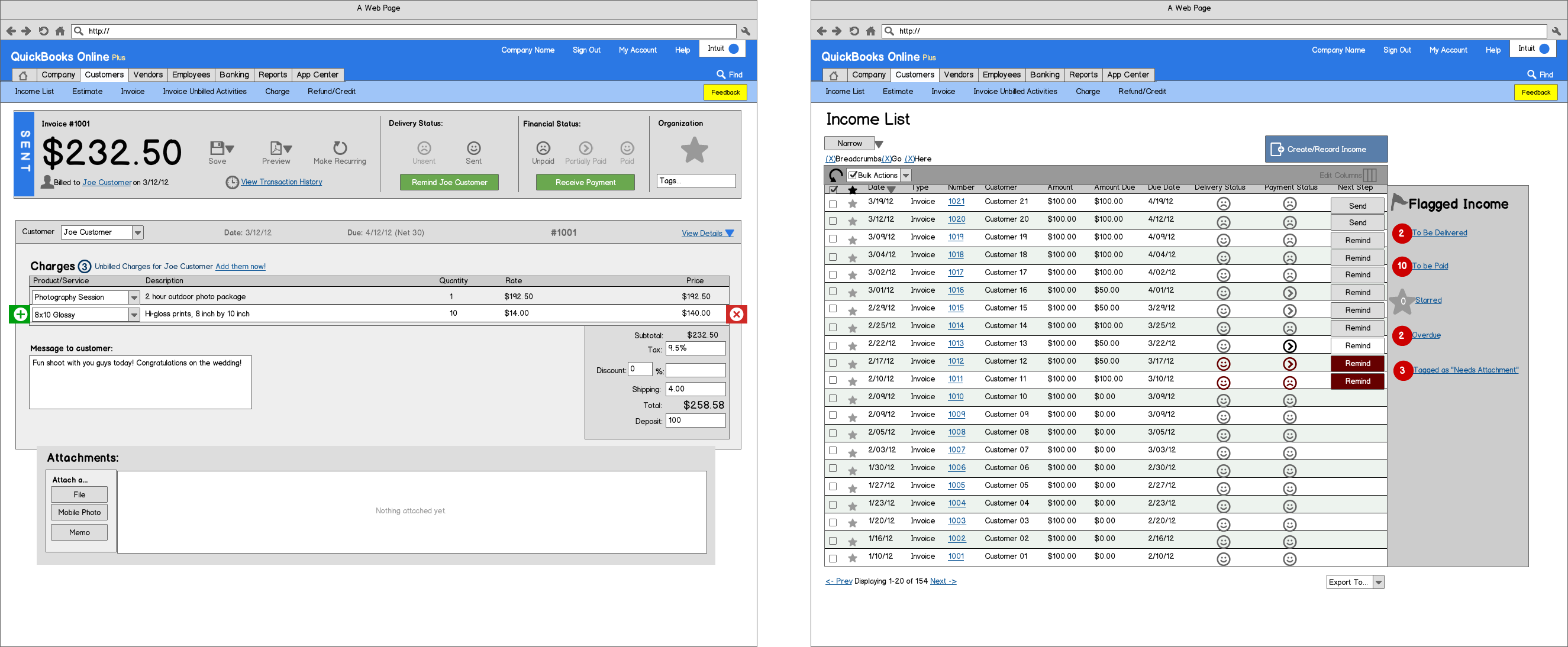Image resolution: width=1568 pixels, height=647 pixels.
Task: Open invoice number 1015 link
Action: pos(956,308)
